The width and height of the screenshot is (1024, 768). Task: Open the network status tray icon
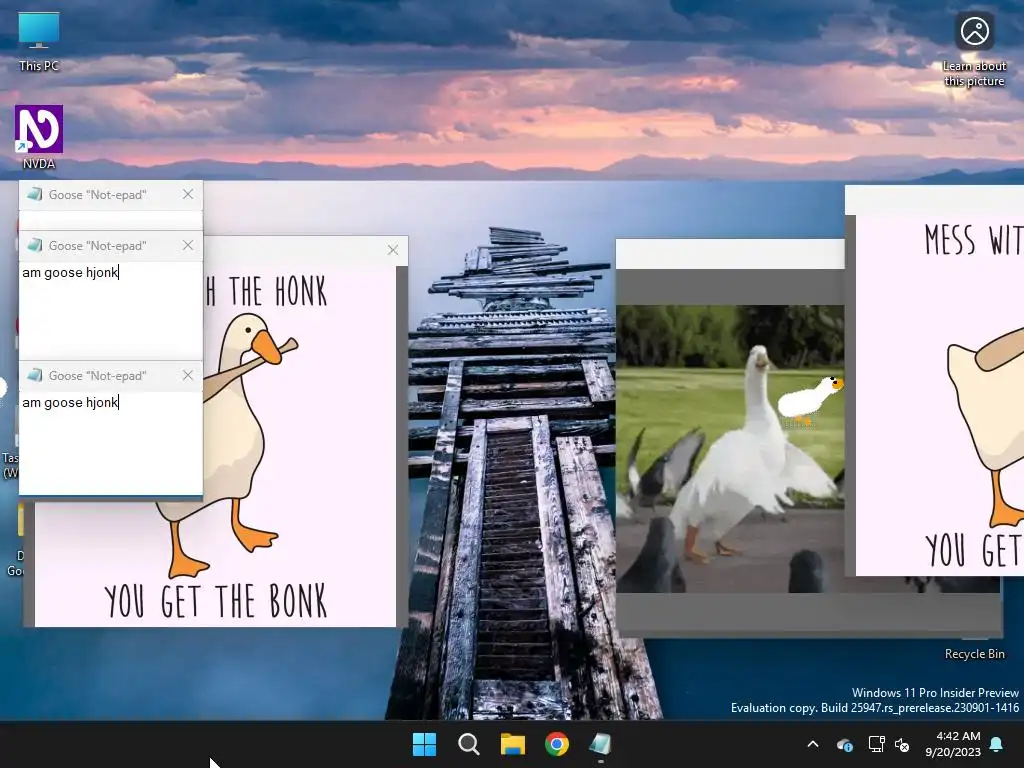[x=876, y=744]
